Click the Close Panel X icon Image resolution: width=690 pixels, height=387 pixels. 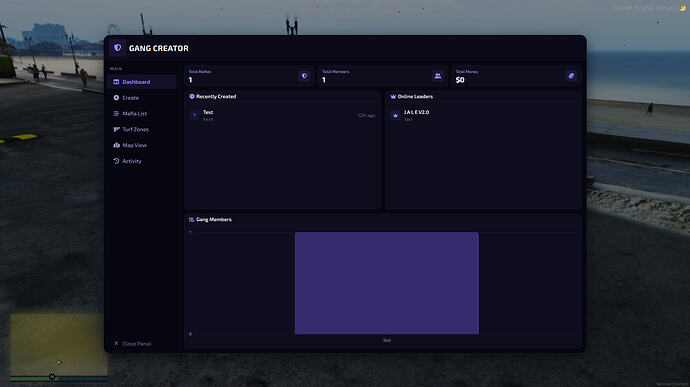pos(116,343)
